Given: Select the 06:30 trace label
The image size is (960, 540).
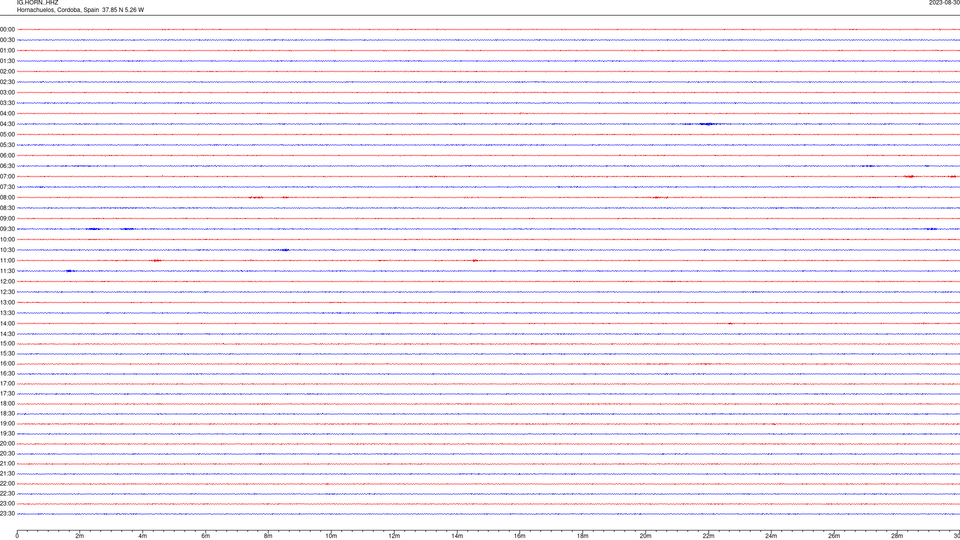Looking at the screenshot, I should [x=7, y=166].
